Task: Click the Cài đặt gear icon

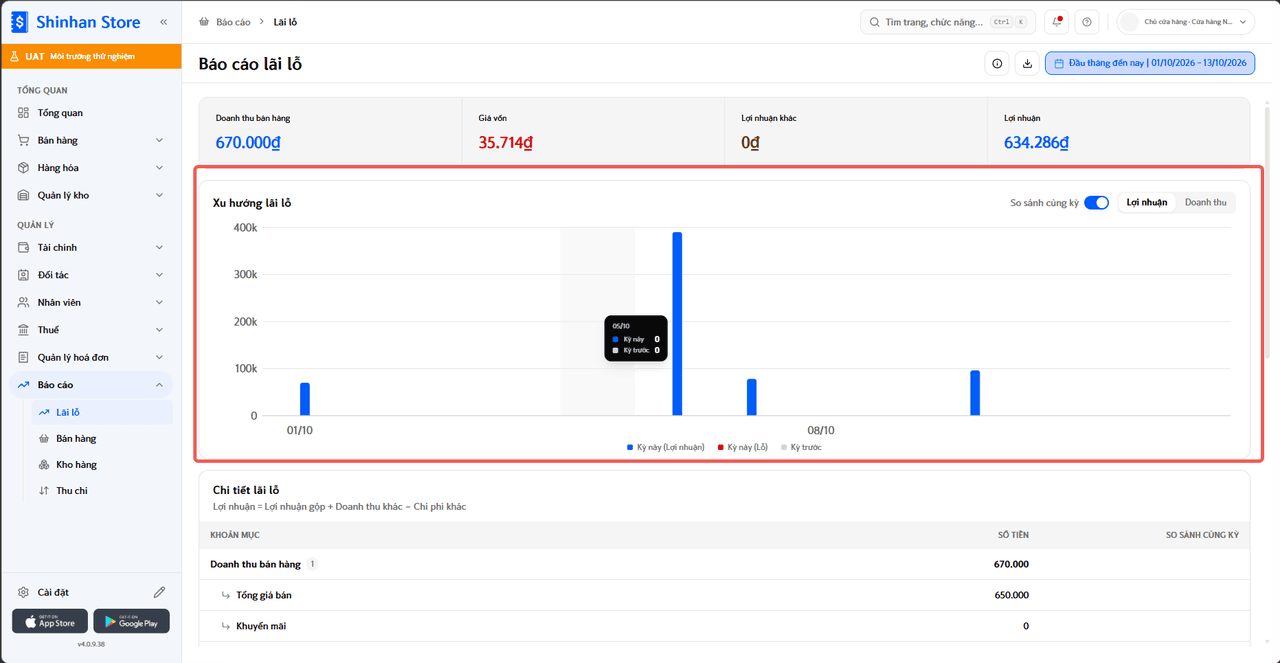Action: pyautogui.click(x=24, y=592)
